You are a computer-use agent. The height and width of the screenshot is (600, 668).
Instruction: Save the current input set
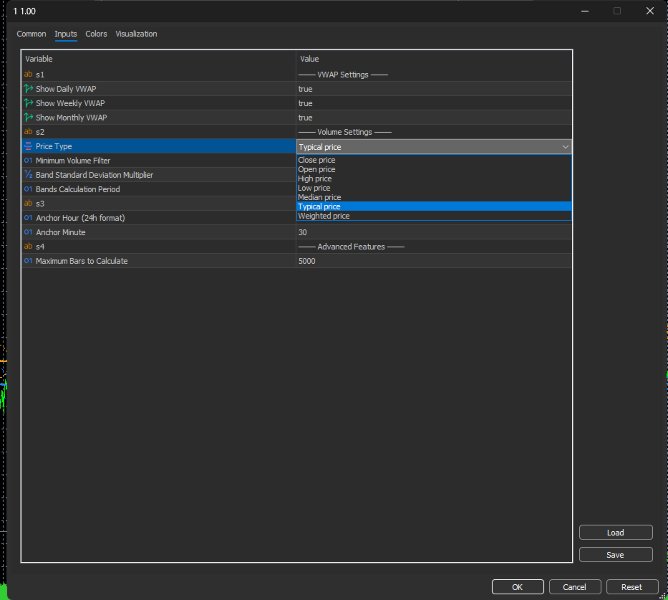tap(616, 555)
